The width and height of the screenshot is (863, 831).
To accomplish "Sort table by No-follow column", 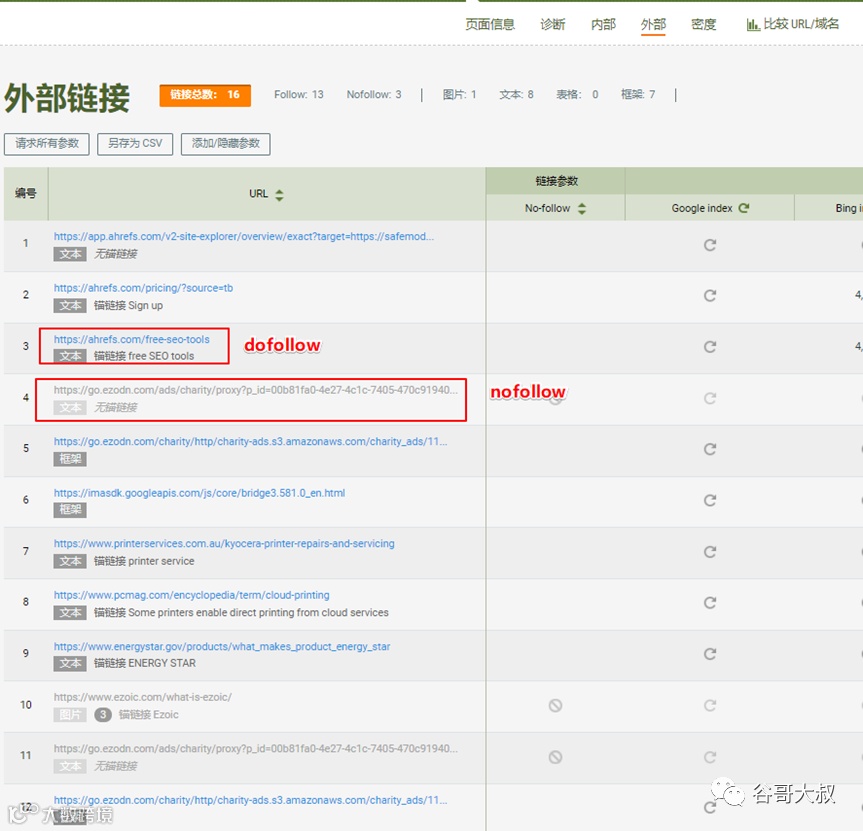I will [x=582, y=209].
